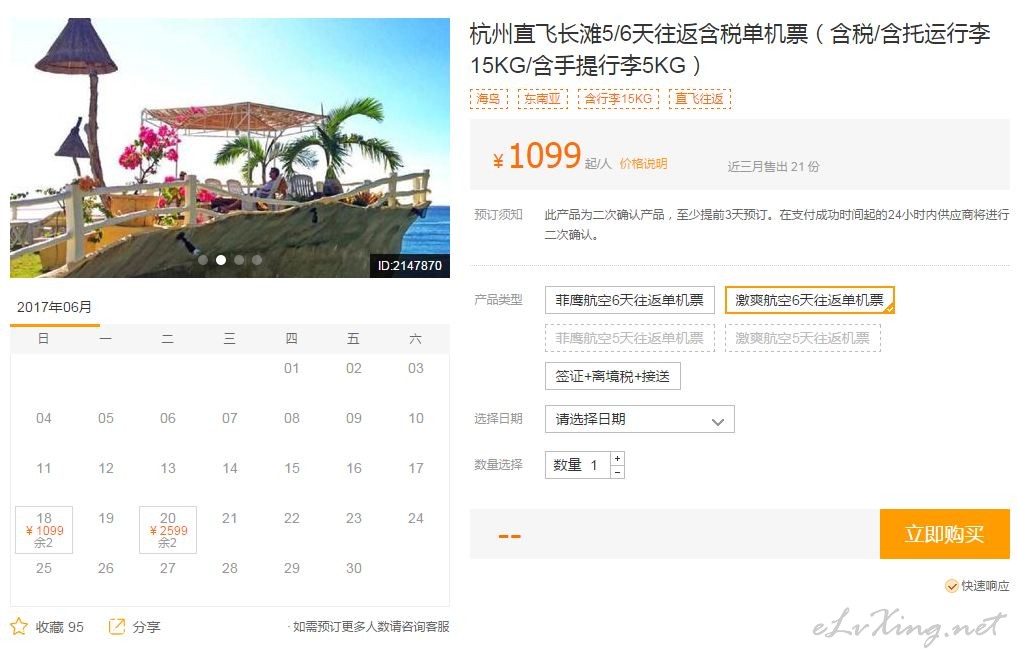
Task: Click the quantity input field
Action: click(x=578, y=465)
